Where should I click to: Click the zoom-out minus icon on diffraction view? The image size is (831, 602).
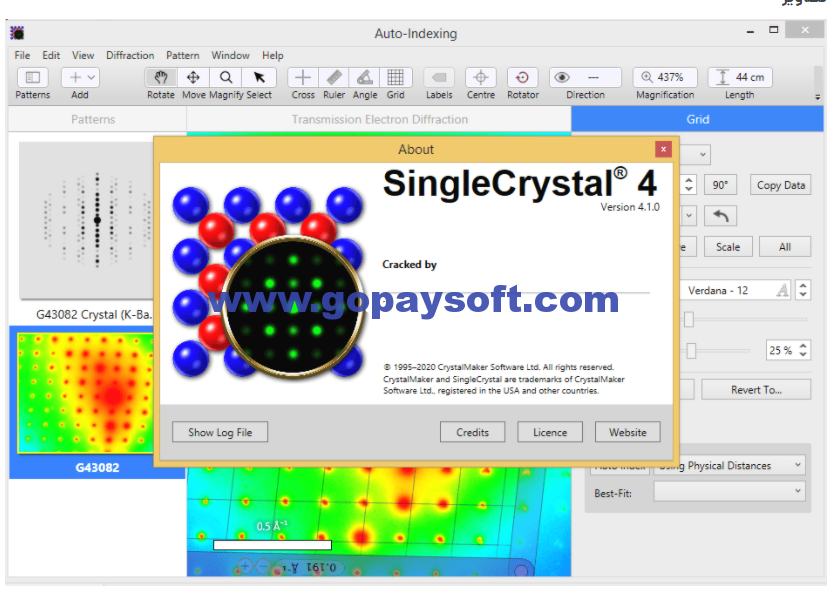[x=262, y=566]
